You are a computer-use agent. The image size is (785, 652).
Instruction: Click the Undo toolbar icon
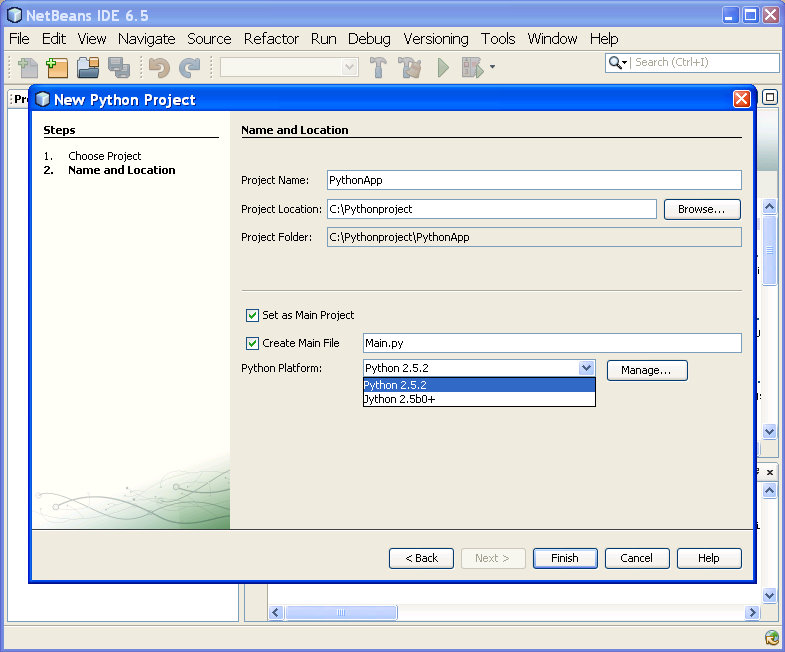pyautogui.click(x=159, y=68)
